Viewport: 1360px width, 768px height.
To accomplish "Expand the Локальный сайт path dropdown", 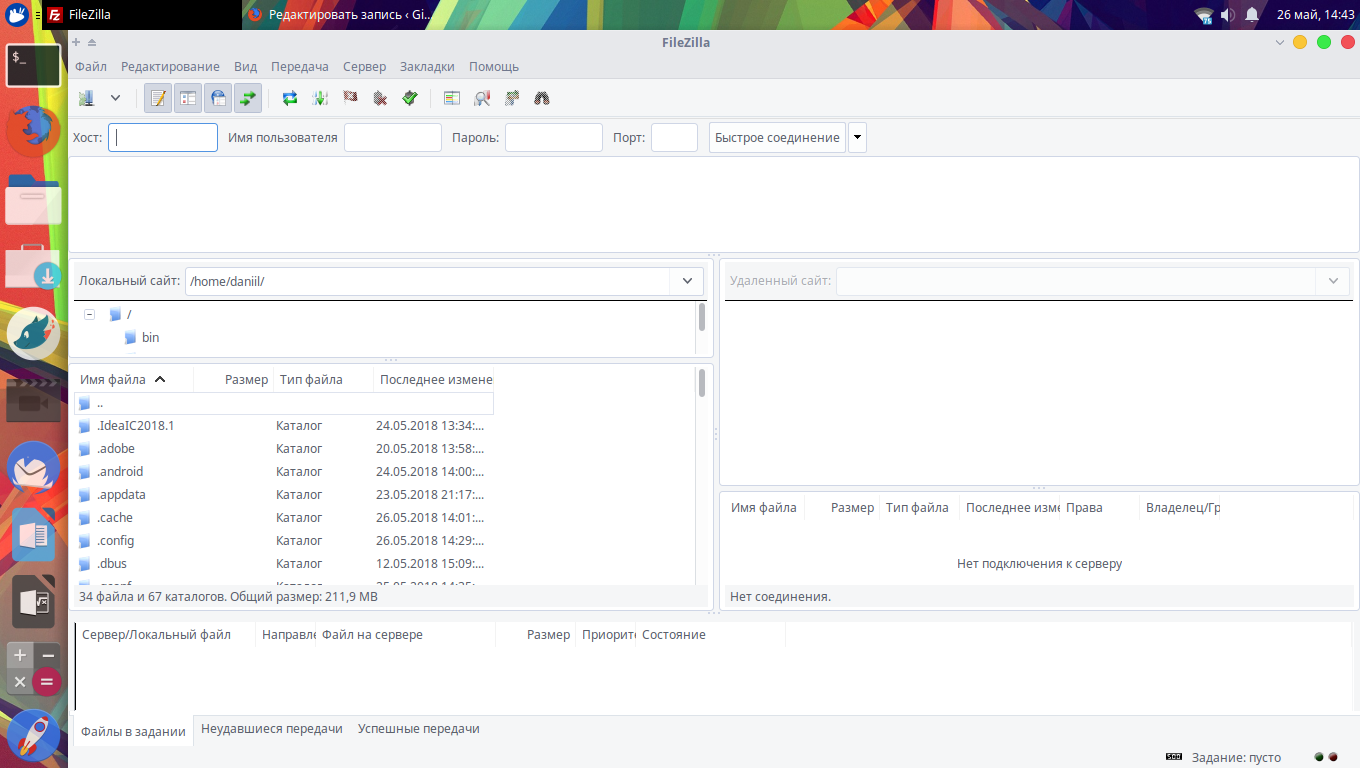I will coord(687,281).
